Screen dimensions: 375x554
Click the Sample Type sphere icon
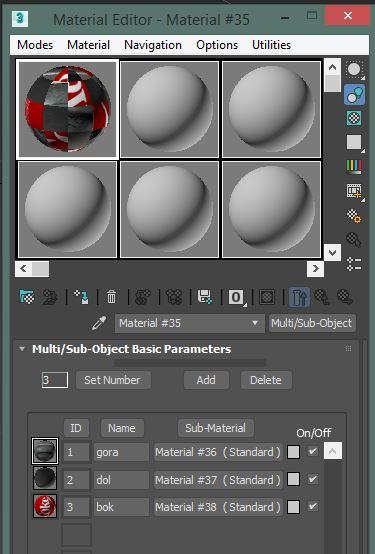[x=354, y=70]
